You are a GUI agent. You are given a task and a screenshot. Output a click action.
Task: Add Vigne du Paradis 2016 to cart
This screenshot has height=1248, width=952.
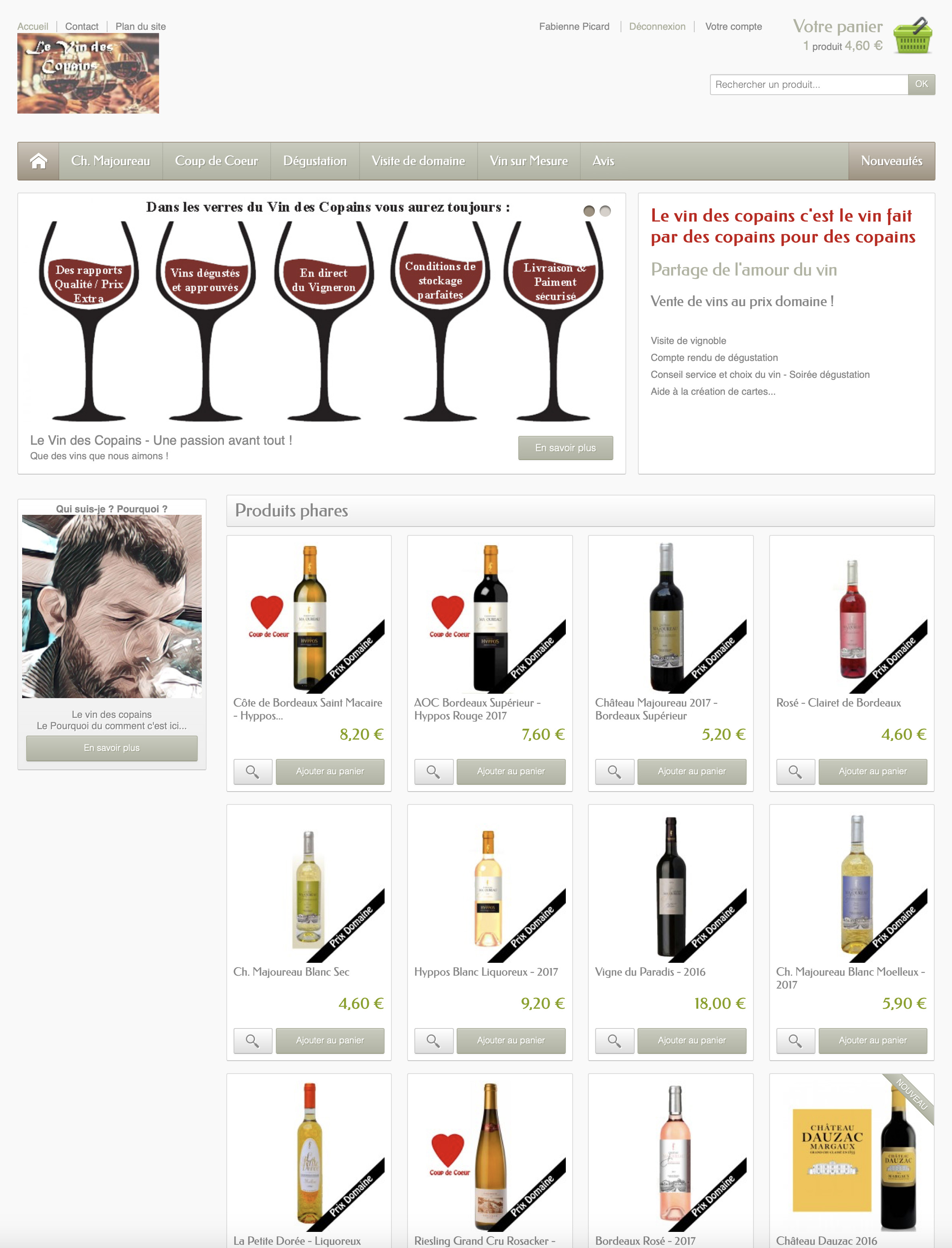pos(692,1041)
